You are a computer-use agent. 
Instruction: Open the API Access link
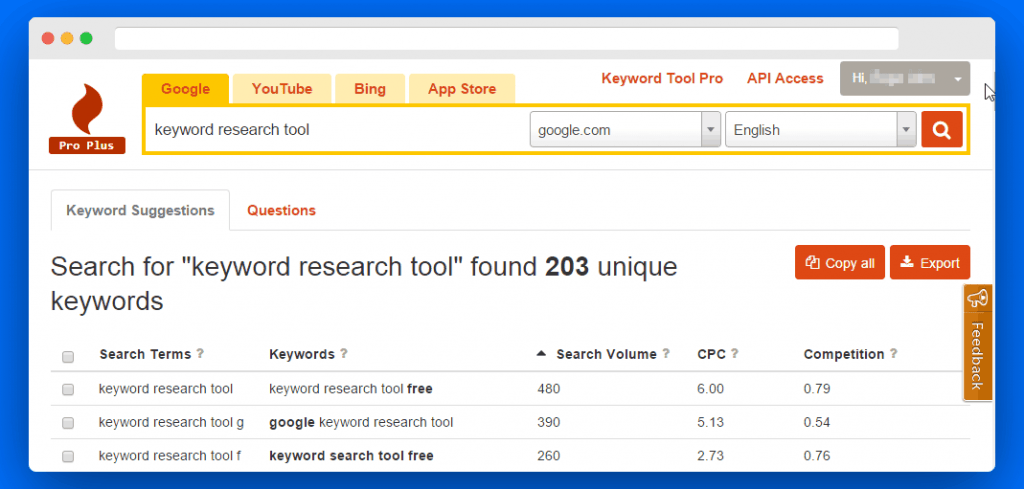[x=785, y=78]
